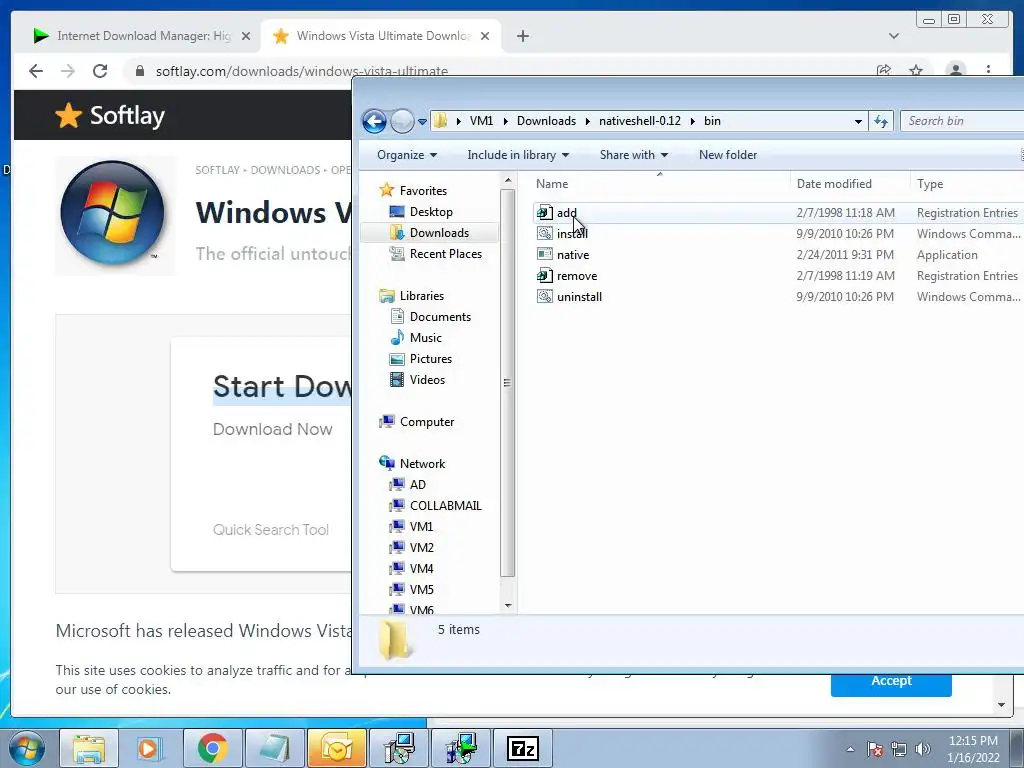Viewport: 1024px width, 768px height.
Task: Open Recent Places in navigation pane
Action: coord(445,253)
